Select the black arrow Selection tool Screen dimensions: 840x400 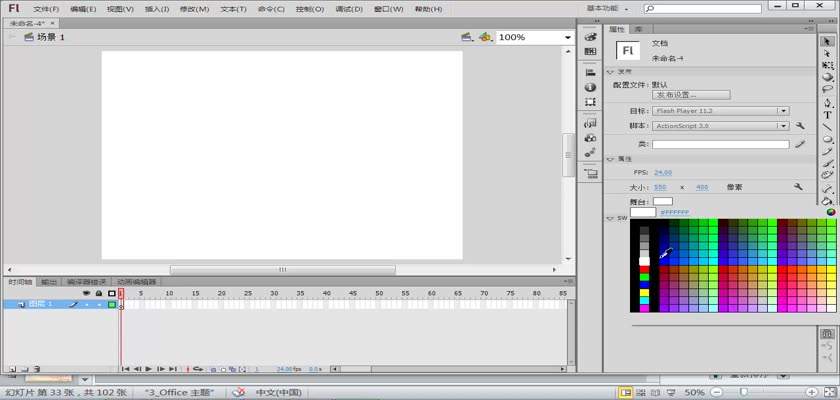(x=828, y=42)
